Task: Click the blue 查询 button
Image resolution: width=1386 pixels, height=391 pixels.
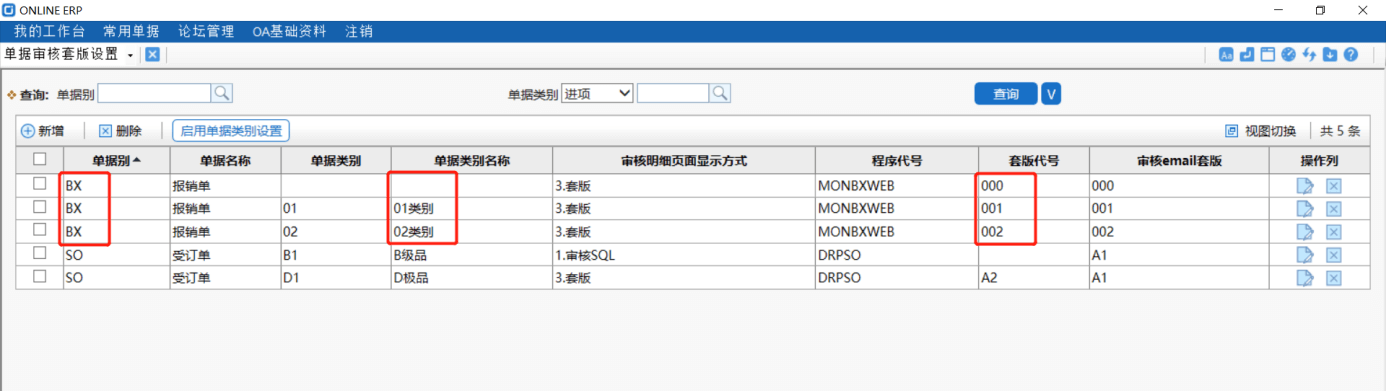Action: (1006, 94)
